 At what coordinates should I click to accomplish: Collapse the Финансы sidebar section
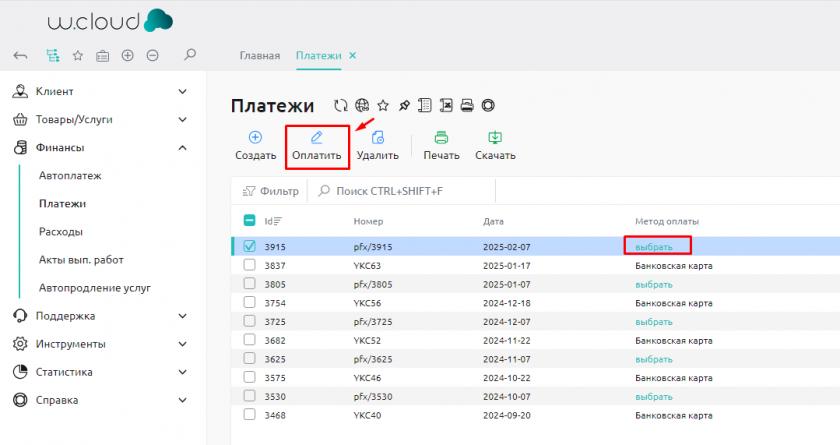point(182,148)
